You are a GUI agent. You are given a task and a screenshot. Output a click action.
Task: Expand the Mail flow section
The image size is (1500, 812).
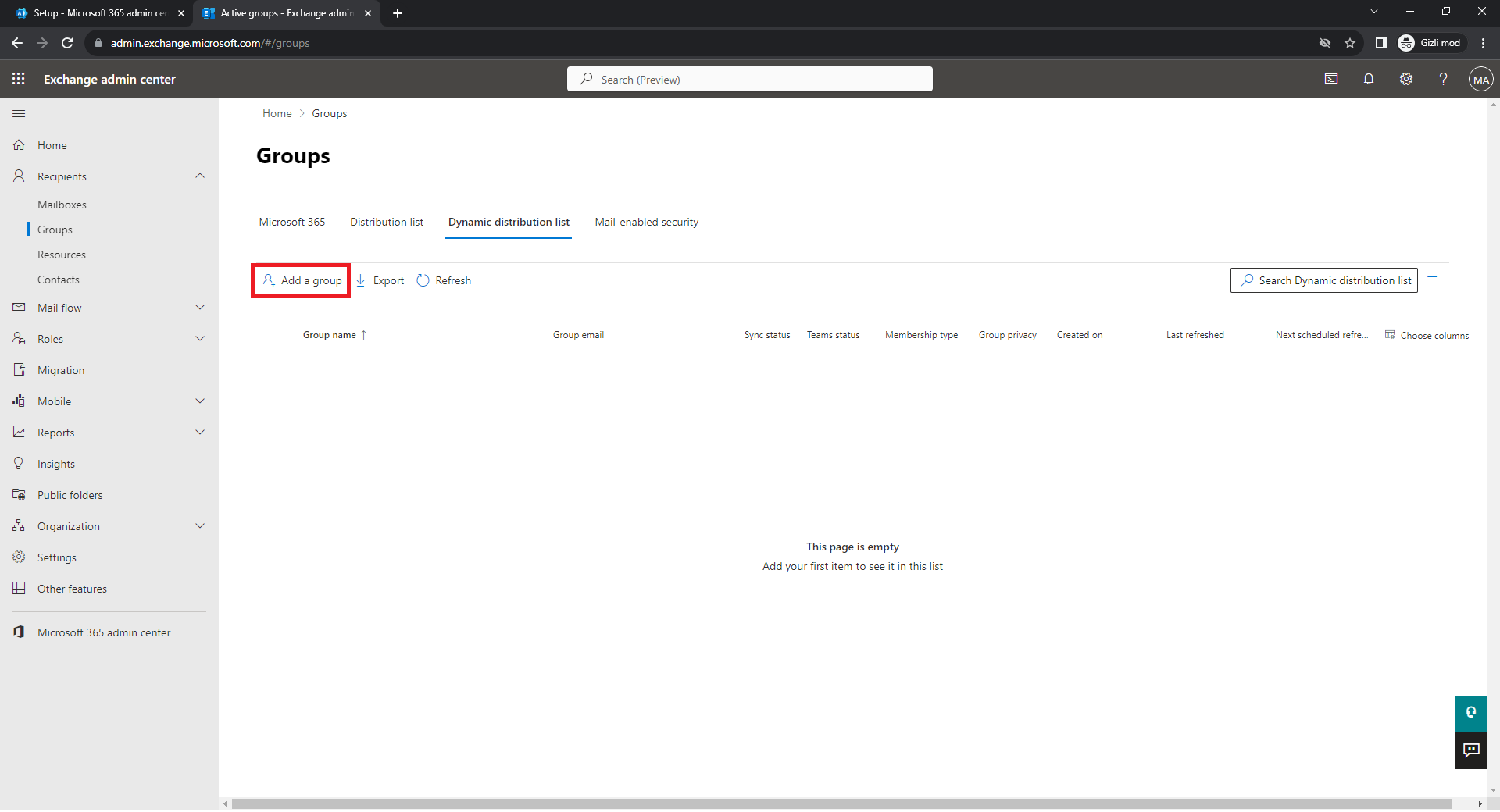(x=200, y=308)
